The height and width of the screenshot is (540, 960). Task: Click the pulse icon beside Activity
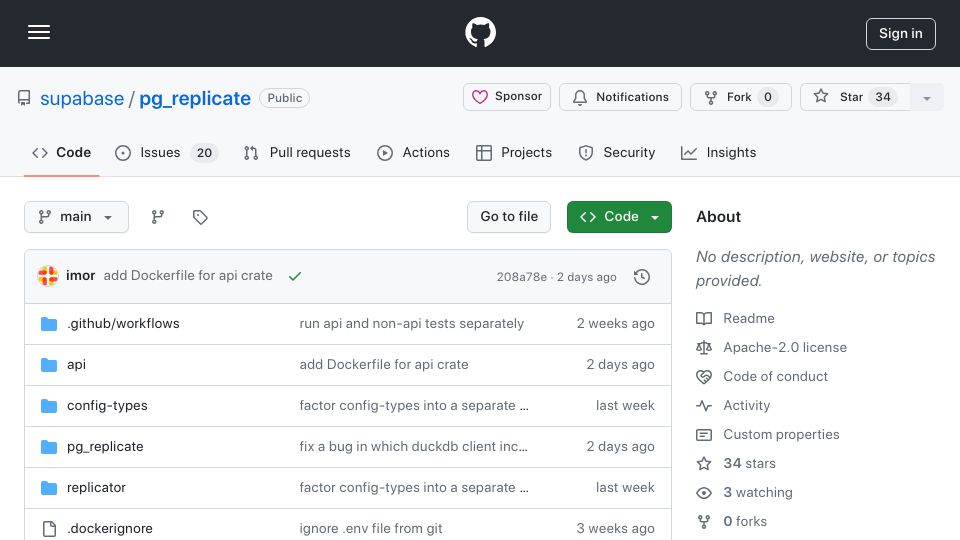704,405
